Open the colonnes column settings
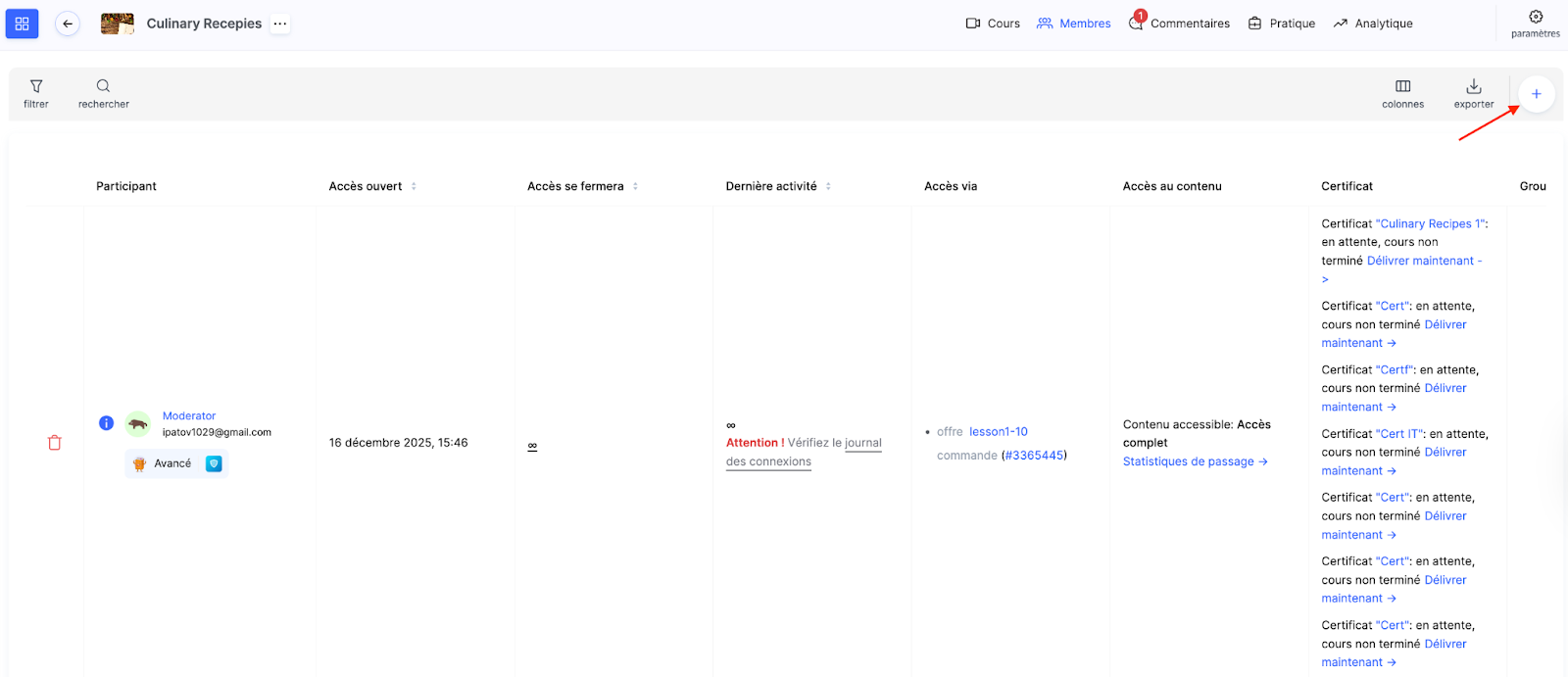The height and width of the screenshot is (677, 1568). pos(1402,87)
